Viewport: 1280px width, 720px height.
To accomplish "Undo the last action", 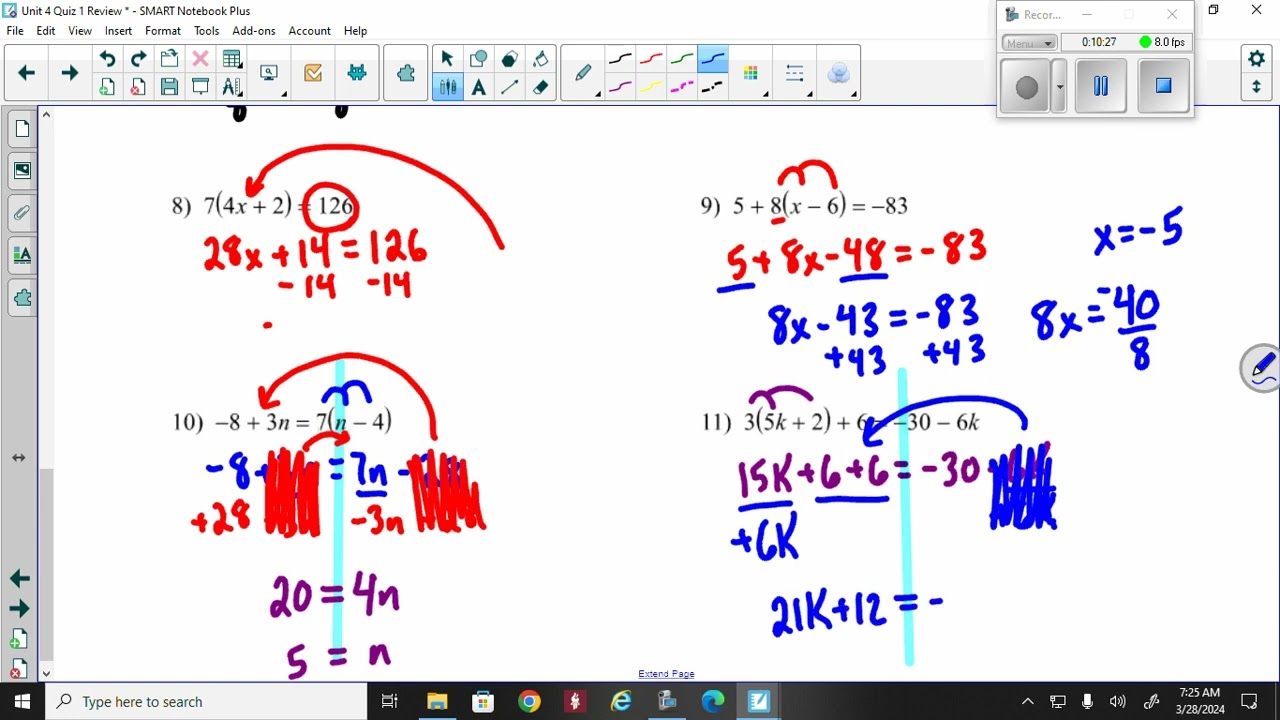I will tap(107, 59).
